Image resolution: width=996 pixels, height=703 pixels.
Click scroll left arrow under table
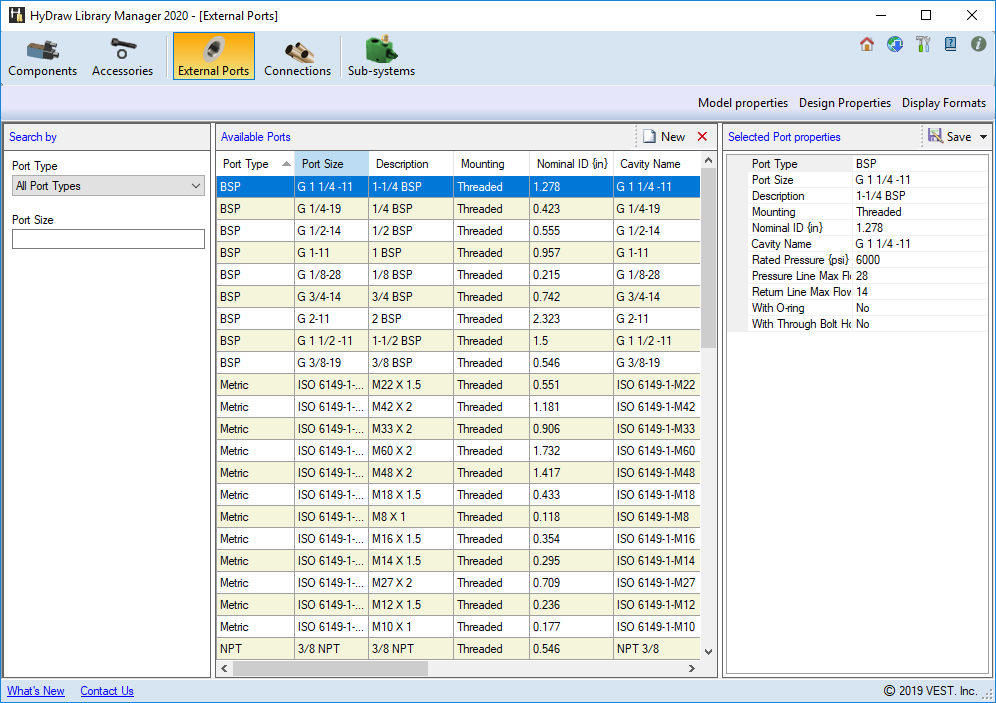pos(224,668)
